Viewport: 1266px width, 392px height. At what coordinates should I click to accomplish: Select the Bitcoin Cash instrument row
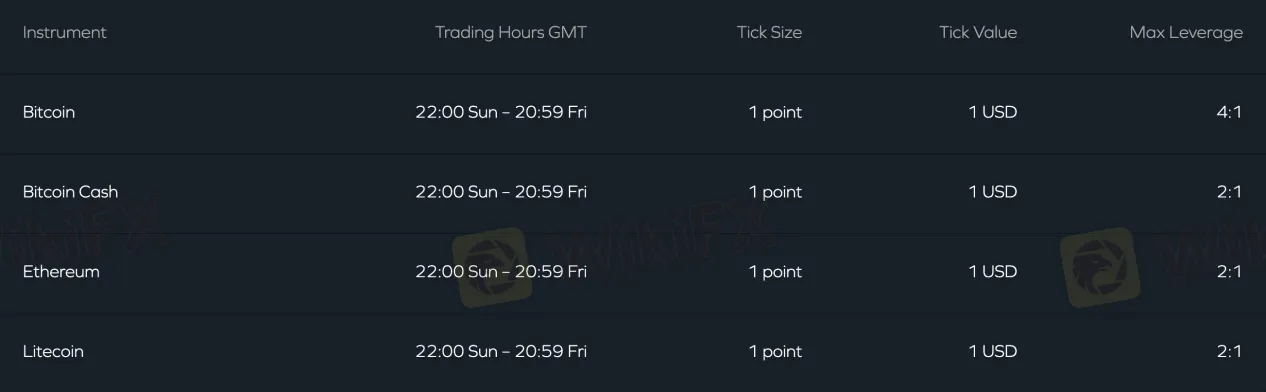[633, 192]
